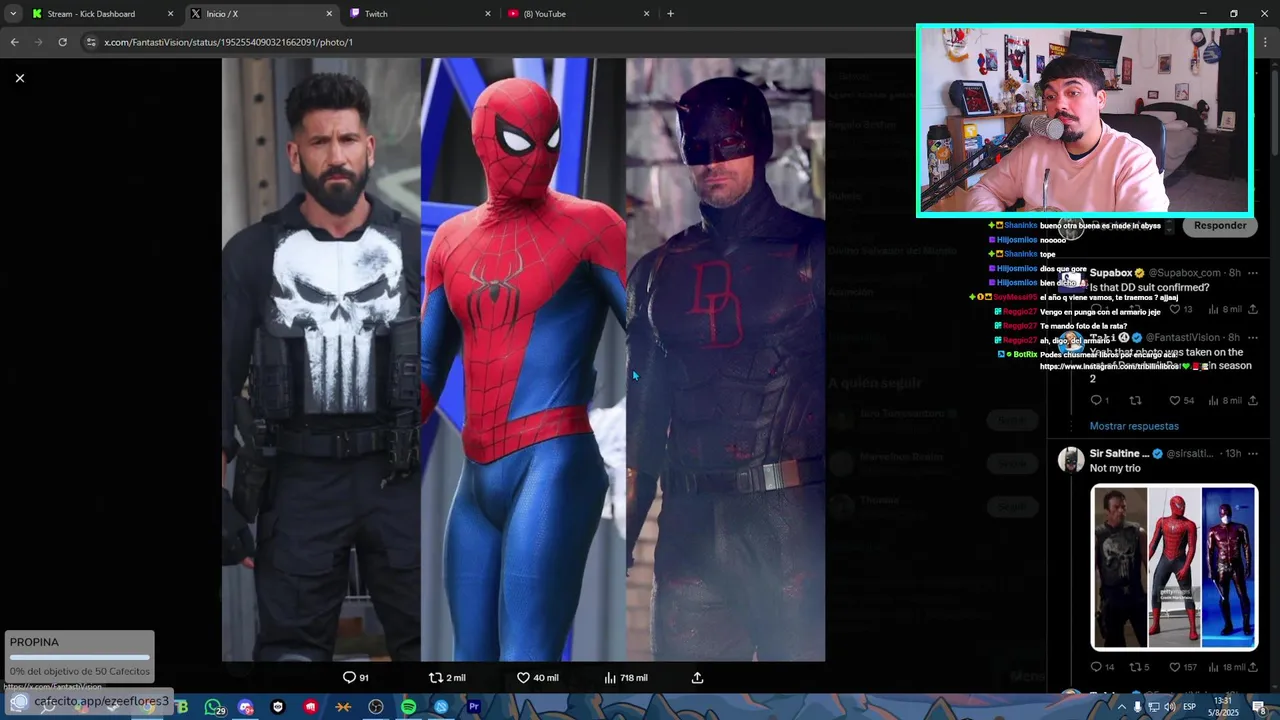Repost the photo using the 2 mil retweet icon
Image resolution: width=1280 pixels, height=720 pixels.
pyautogui.click(x=447, y=678)
